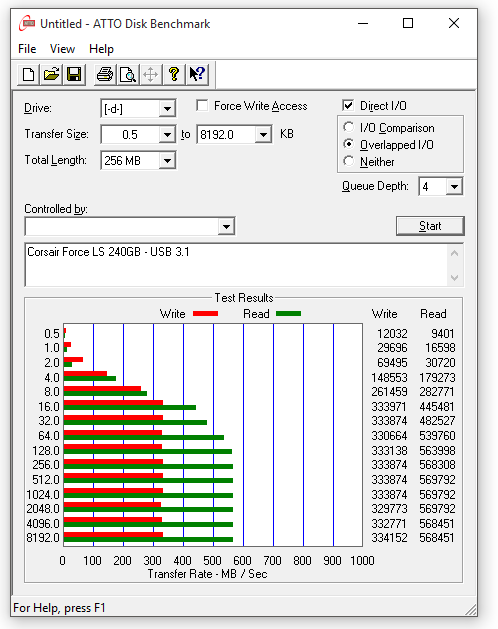The width and height of the screenshot is (498, 629).
Task: Click the write value 329773 for 2048.0
Action: coord(389,509)
